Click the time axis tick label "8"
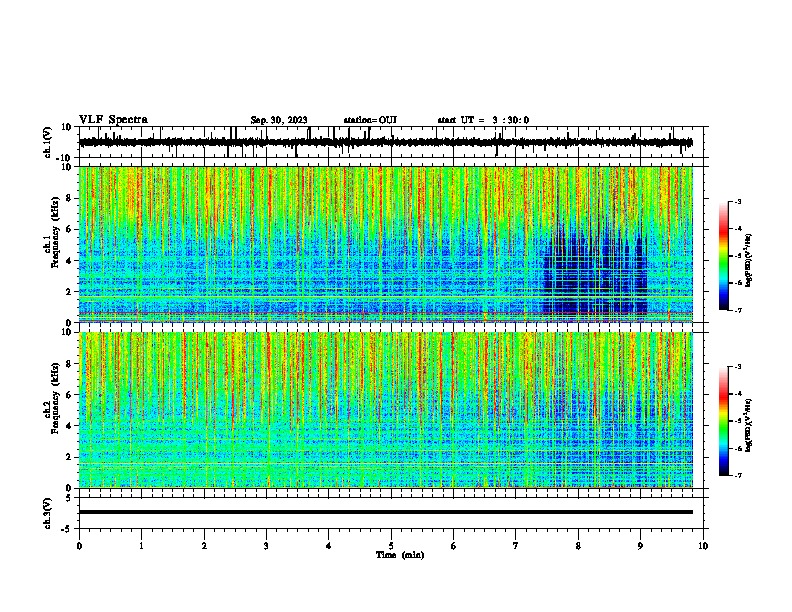Screen dimensions: 792x612 click(578, 546)
